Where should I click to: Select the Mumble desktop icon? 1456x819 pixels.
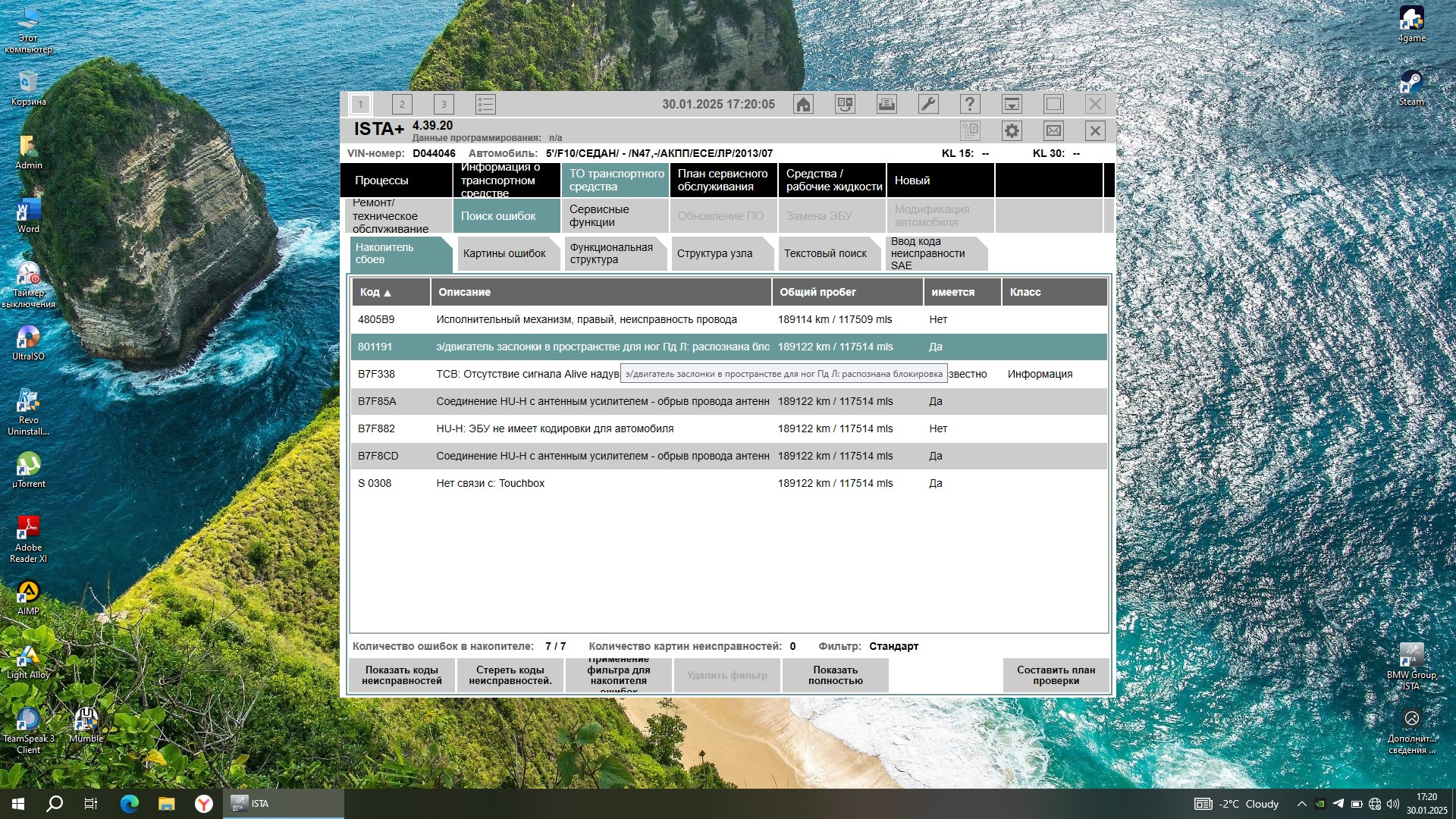click(86, 725)
